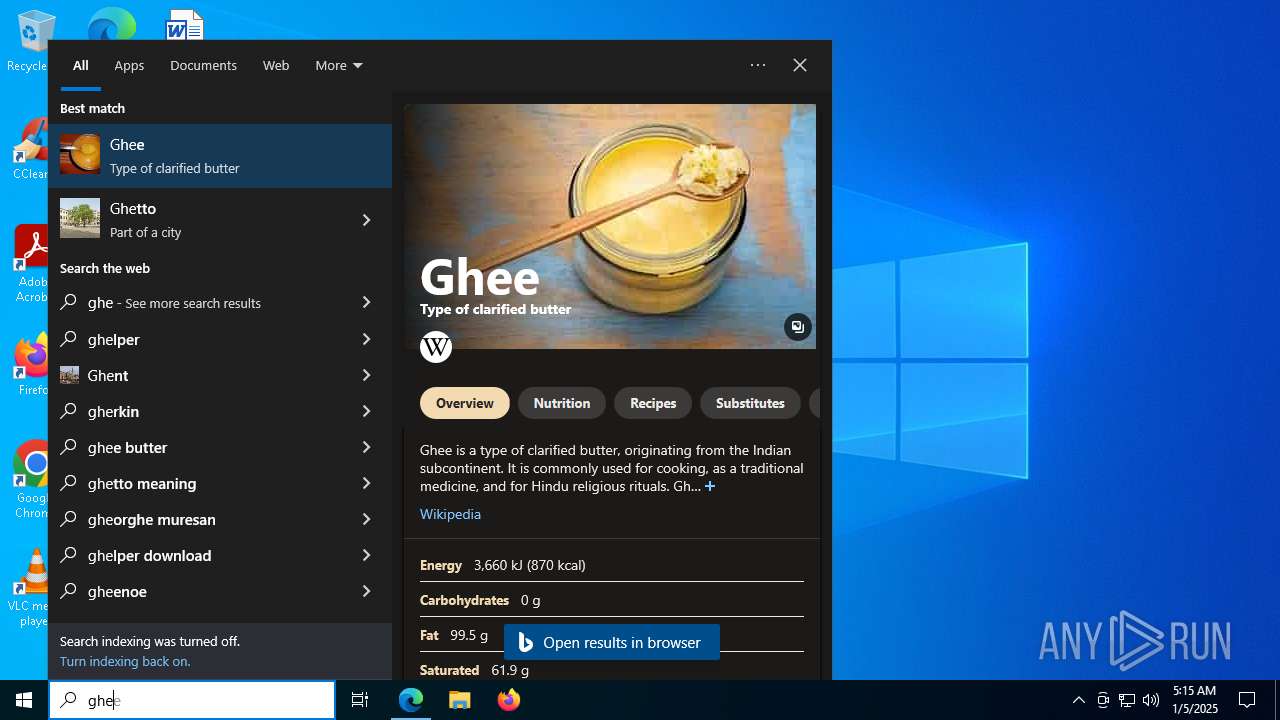Screen dimensions: 1280x720
Task: Switch to the Web filter tab
Action: point(276,65)
